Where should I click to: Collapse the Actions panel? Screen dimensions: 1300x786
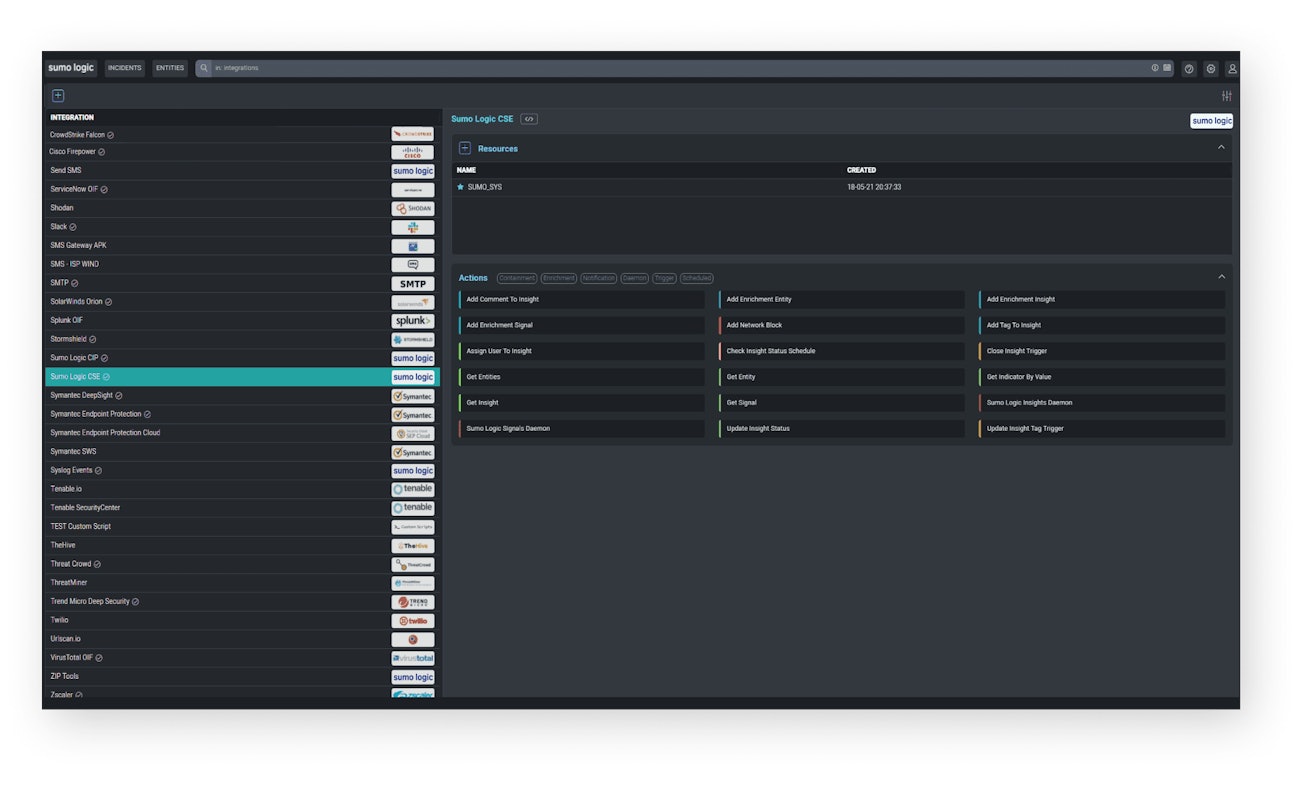(1221, 277)
